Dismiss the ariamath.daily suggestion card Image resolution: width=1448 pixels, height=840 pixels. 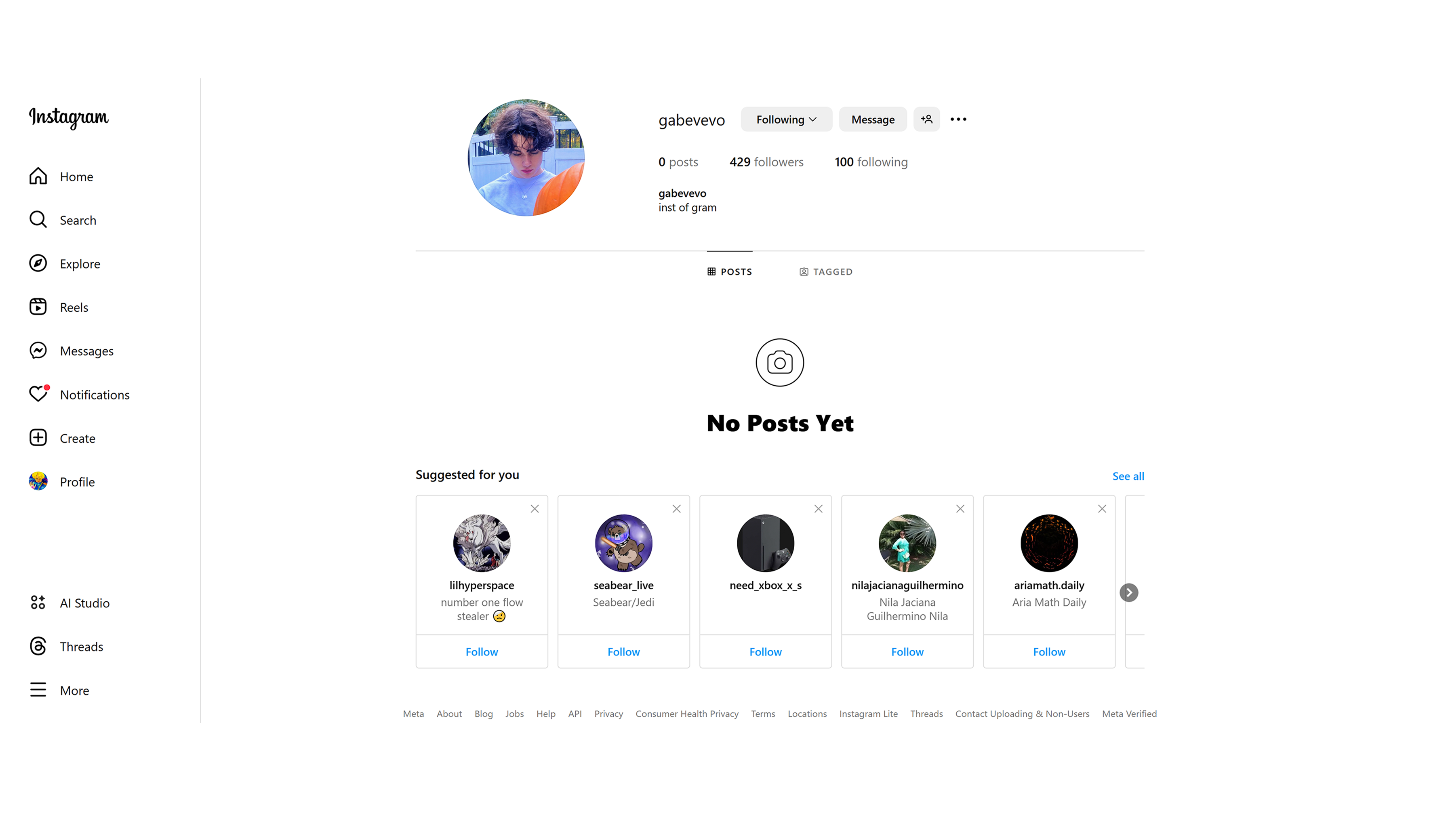(x=1101, y=508)
